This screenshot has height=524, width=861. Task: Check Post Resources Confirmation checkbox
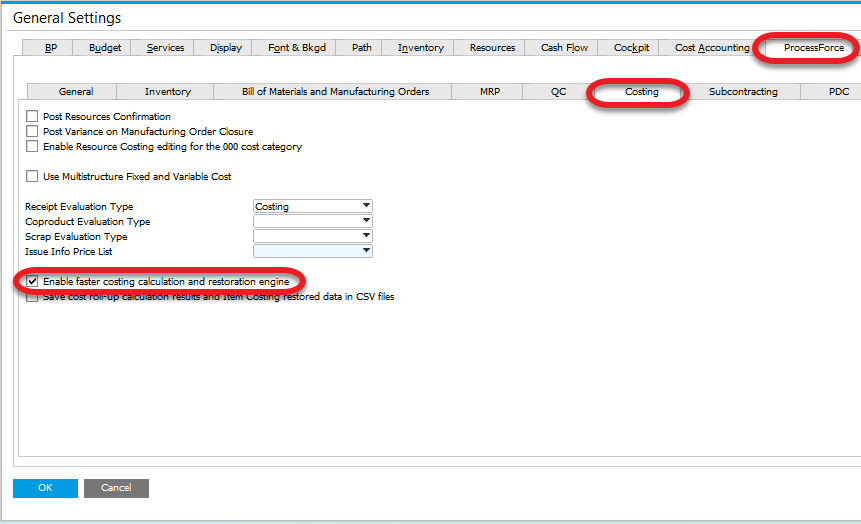click(33, 117)
